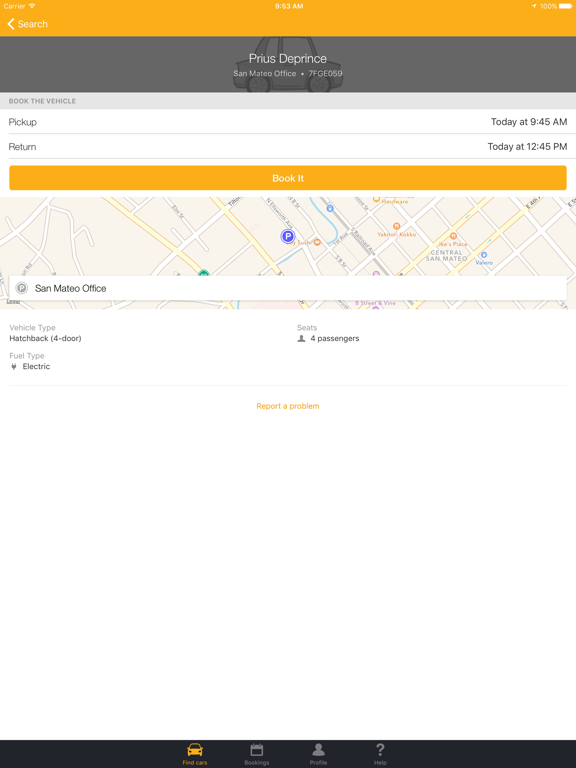This screenshot has width=576, height=768.
Task: Click the Electric fuel type text
Action: 36,366
